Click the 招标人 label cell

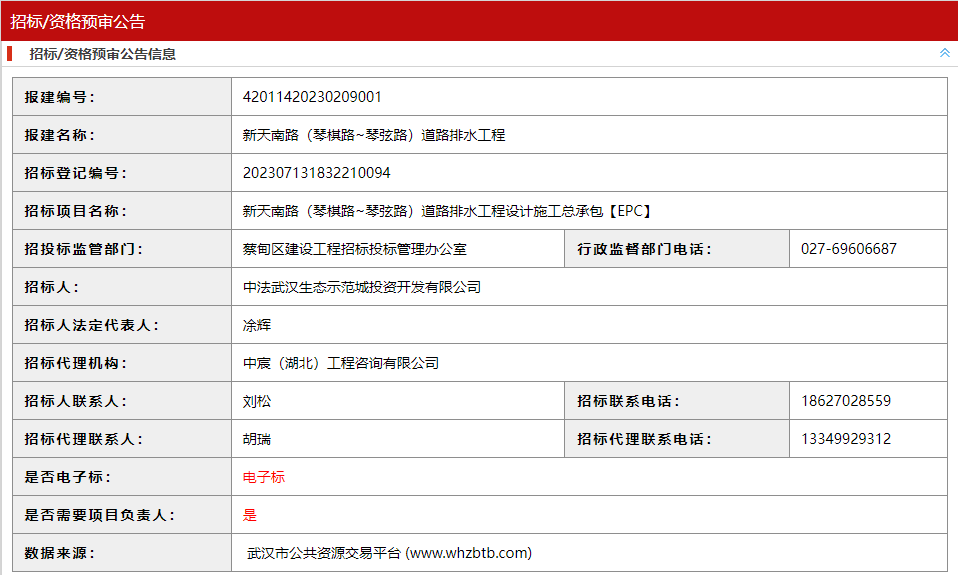[x=122, y=287]
